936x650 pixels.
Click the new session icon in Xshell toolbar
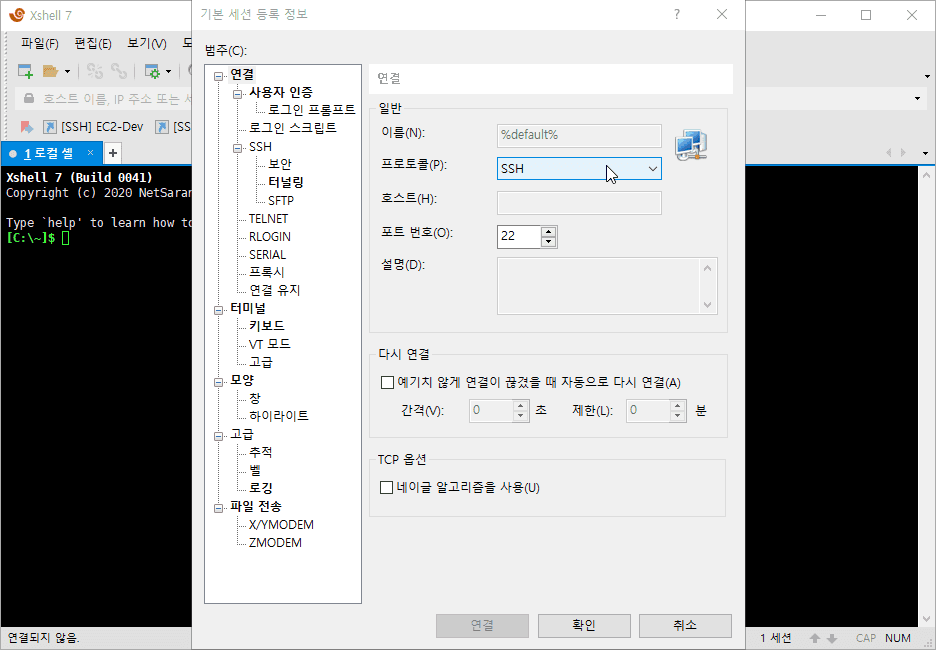tap(25, 72)
